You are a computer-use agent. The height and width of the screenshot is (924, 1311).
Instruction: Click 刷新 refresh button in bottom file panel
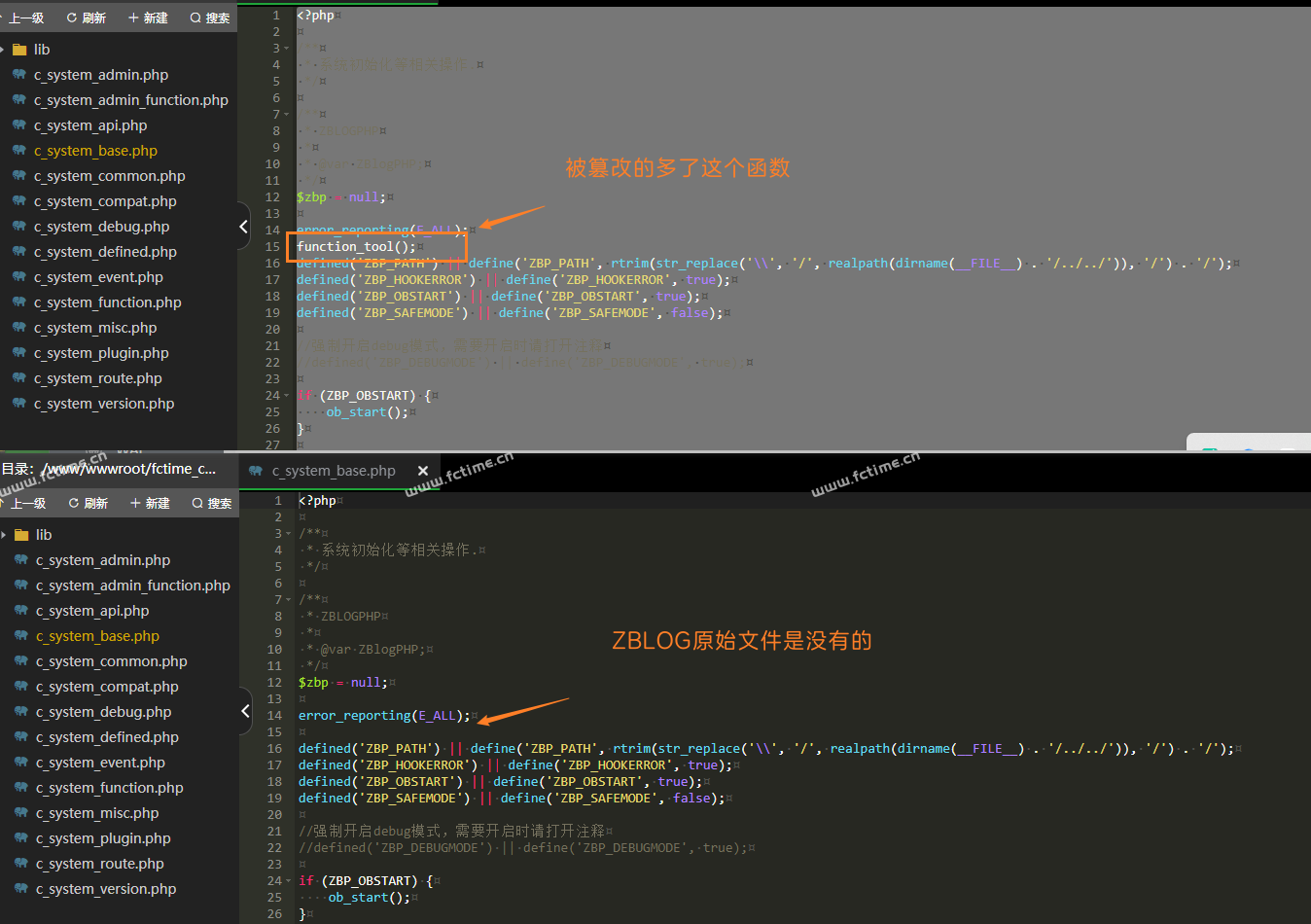(x=89, y=503)
